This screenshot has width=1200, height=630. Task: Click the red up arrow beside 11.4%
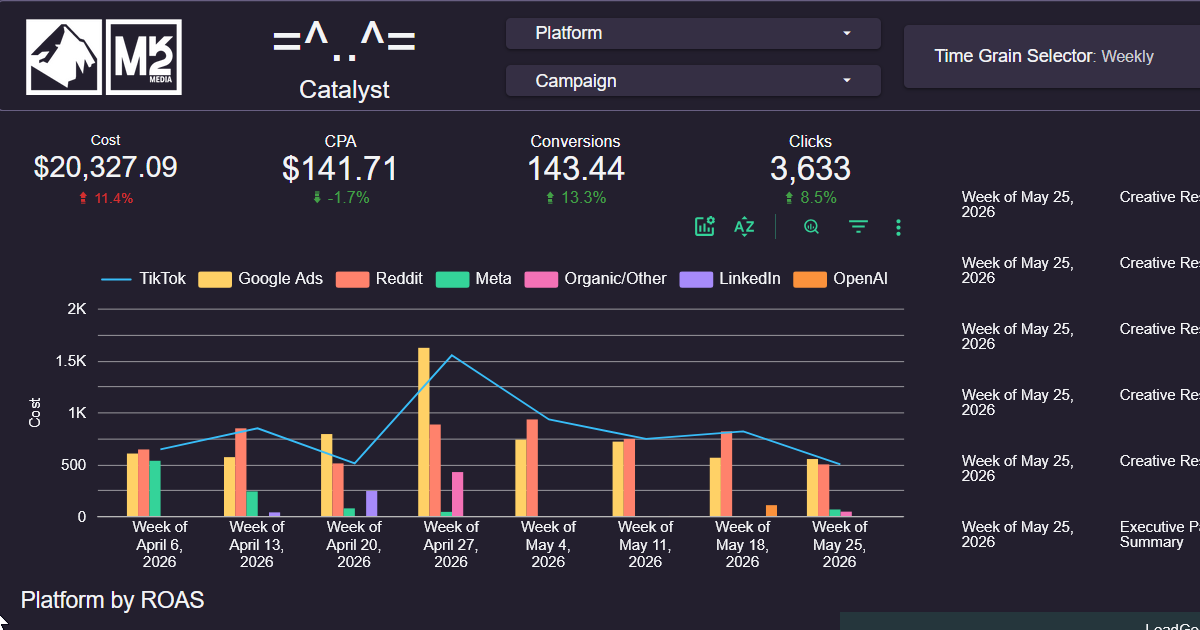(84, 198)
